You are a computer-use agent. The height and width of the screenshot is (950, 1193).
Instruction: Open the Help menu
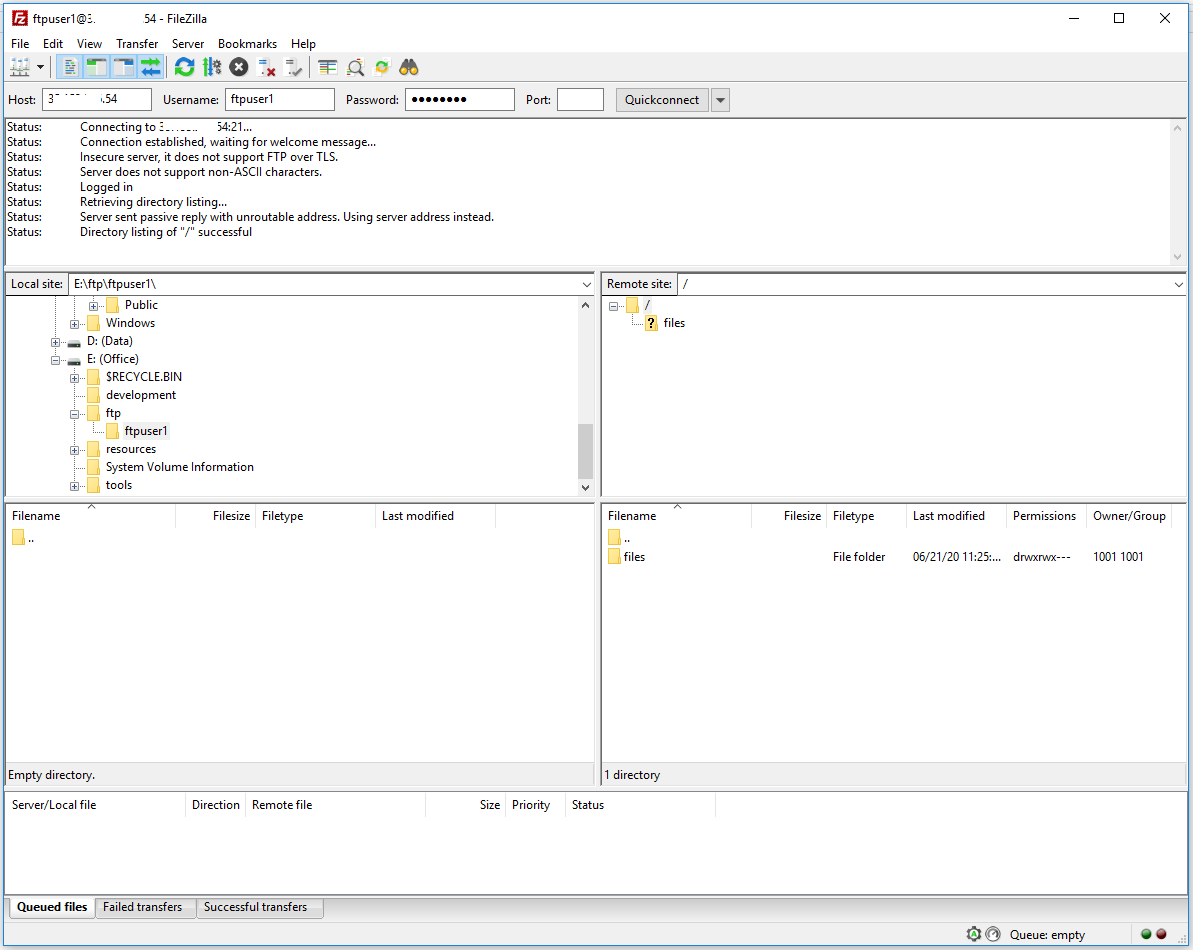(303, 43)
